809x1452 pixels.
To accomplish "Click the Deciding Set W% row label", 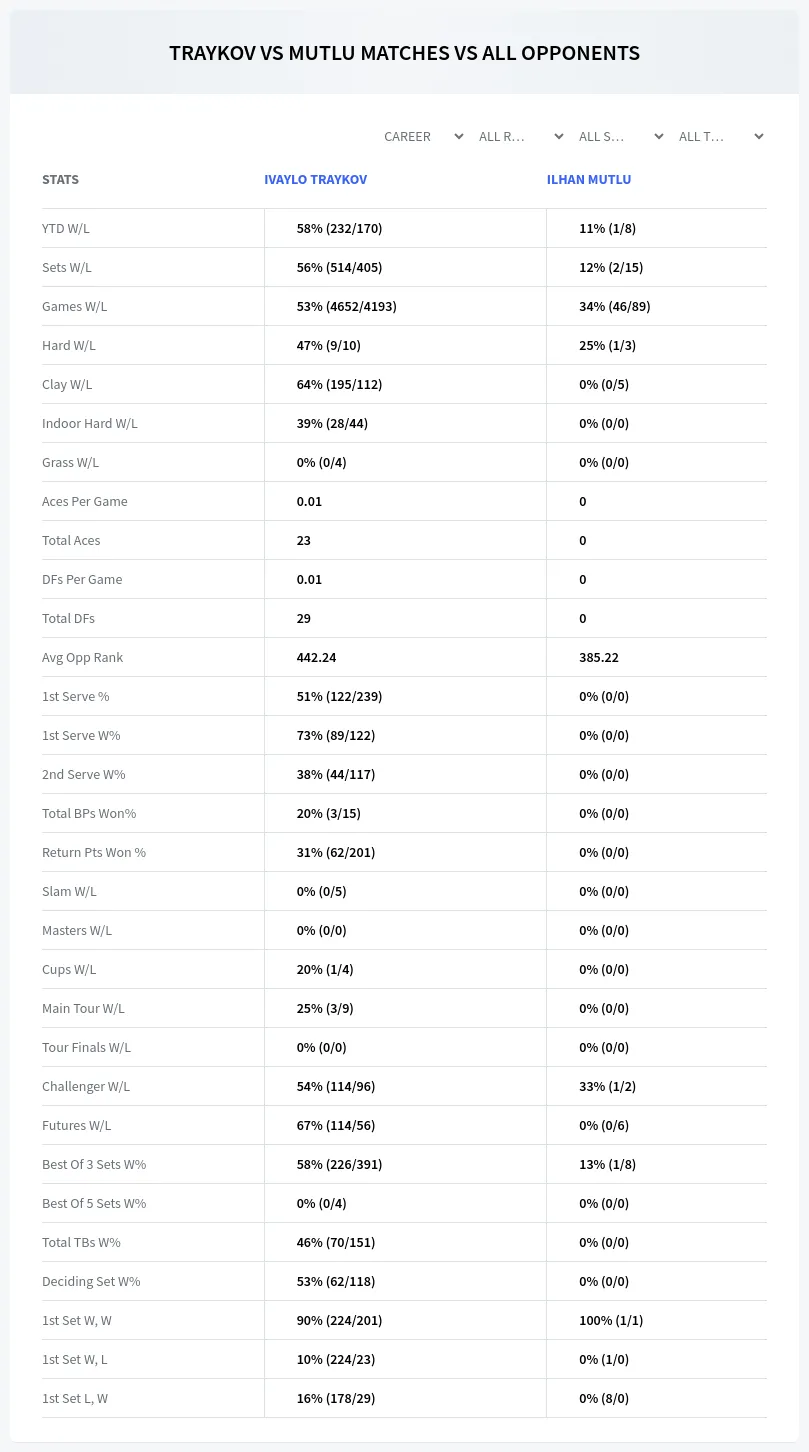I will coord(91,1281).
